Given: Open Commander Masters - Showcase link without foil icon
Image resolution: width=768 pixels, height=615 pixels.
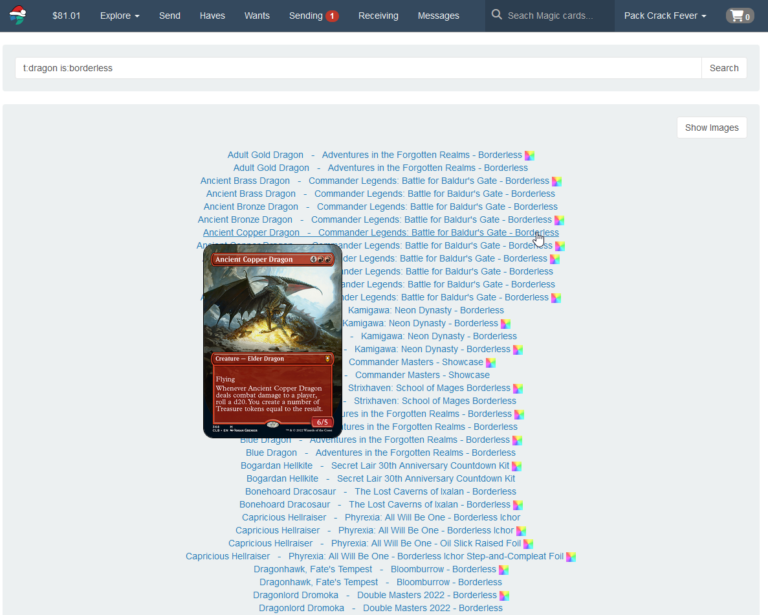Looking at the screenshot, I should [x=422, y=375].
